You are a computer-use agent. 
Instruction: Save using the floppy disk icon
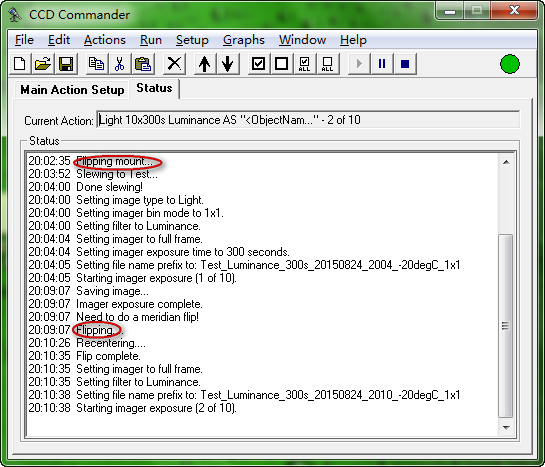(66, 64)
